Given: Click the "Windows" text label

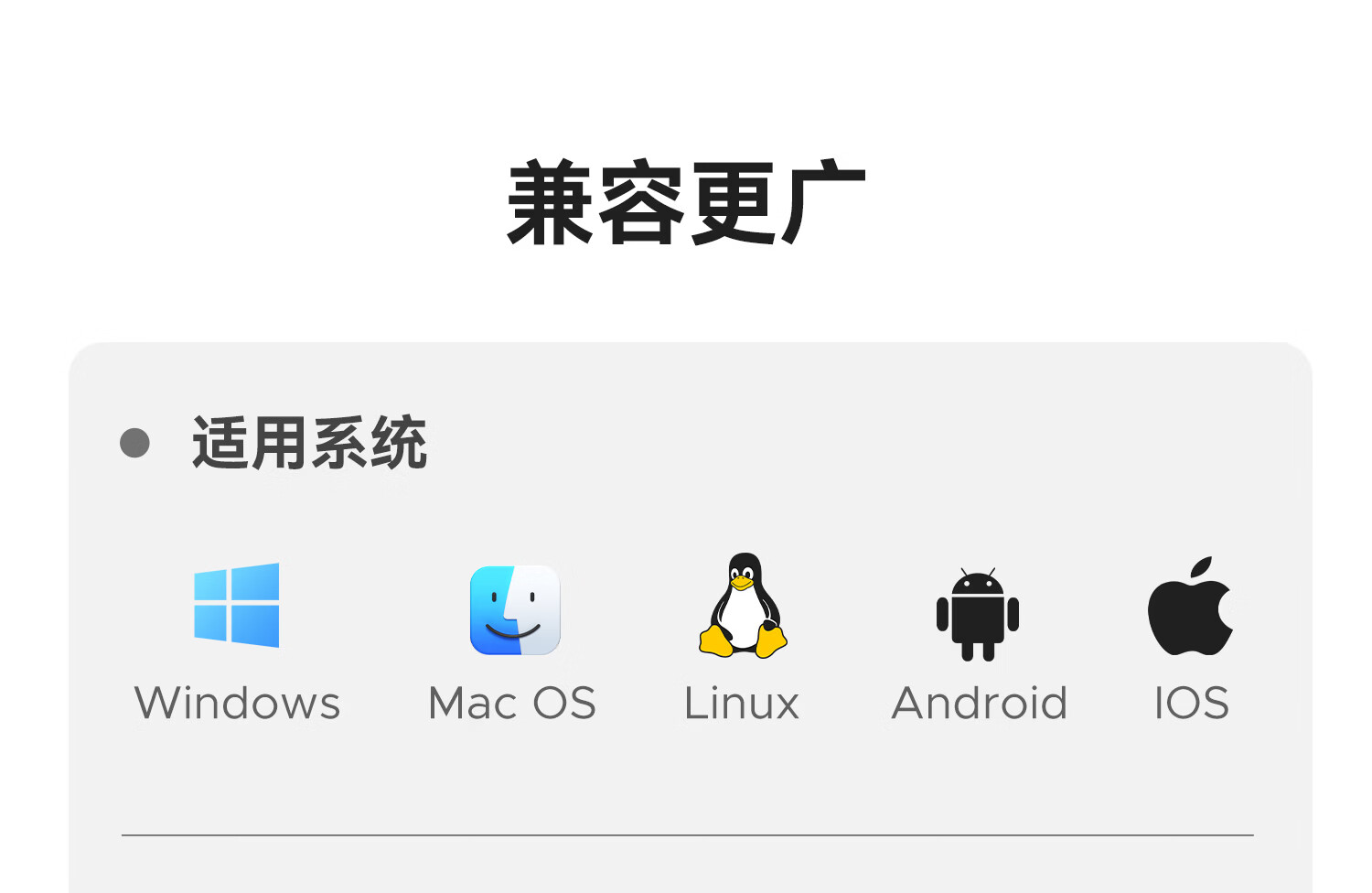Looking at the screenshot, I should 237,704.
